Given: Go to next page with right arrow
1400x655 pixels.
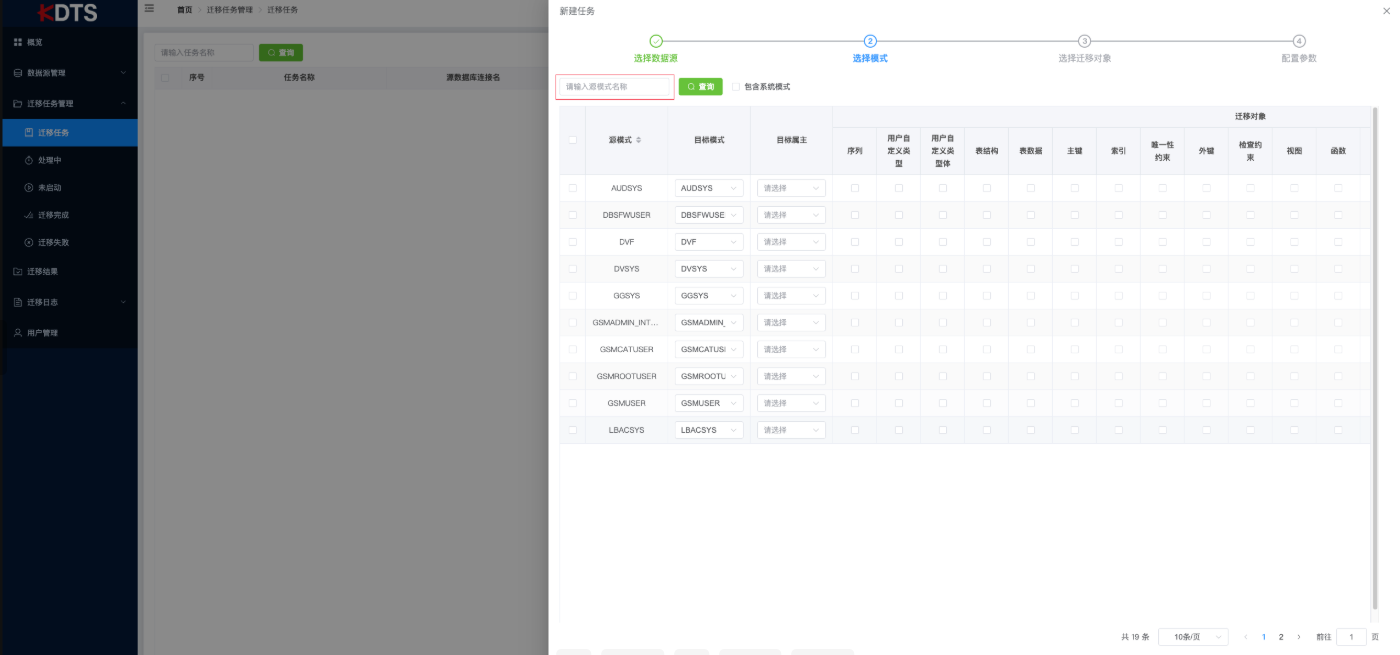Looking at the screenshot, I should [1299, 637].
